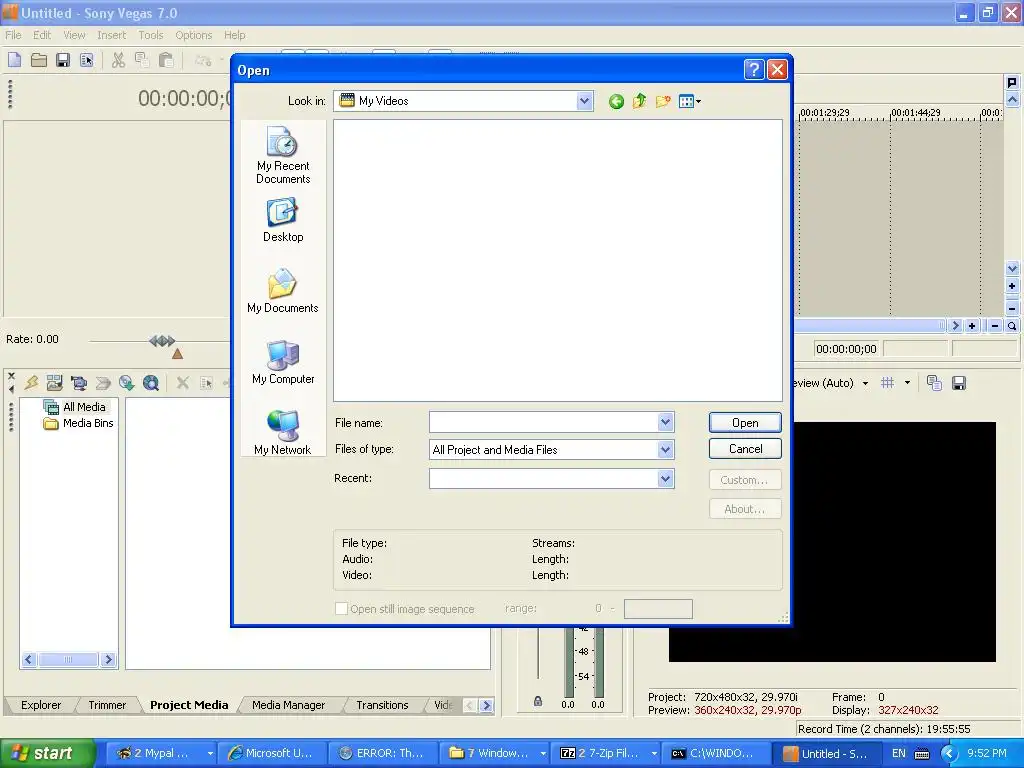Click the overlay grid icon in preview toolbar
The width and height of the screenshot is (1024, 768).
pos(888,383)
